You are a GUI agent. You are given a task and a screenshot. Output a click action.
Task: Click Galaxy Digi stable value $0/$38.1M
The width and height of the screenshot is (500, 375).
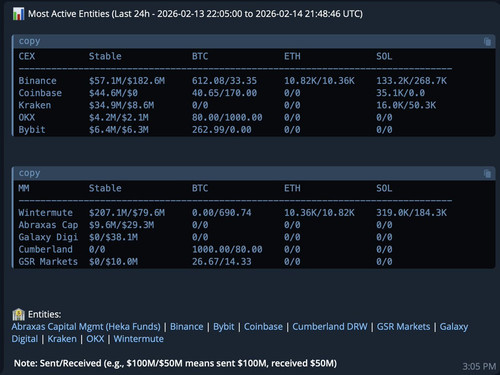point(113,237)
